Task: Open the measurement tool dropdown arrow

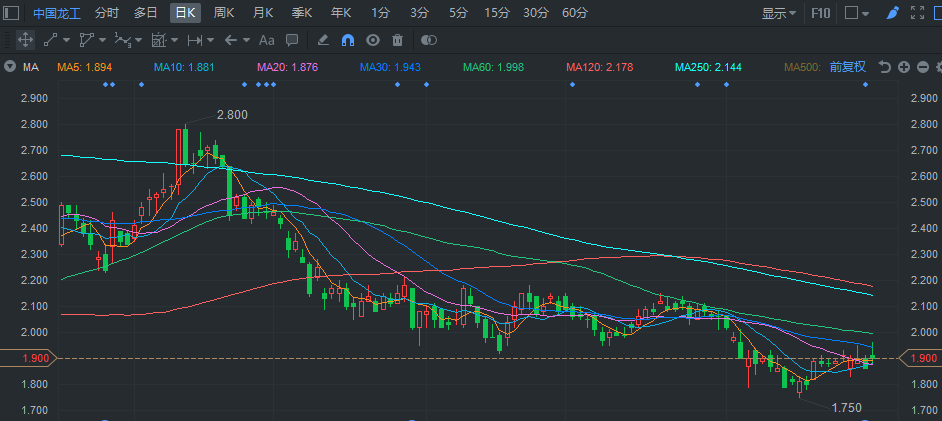Action: [x=174, y=40]
